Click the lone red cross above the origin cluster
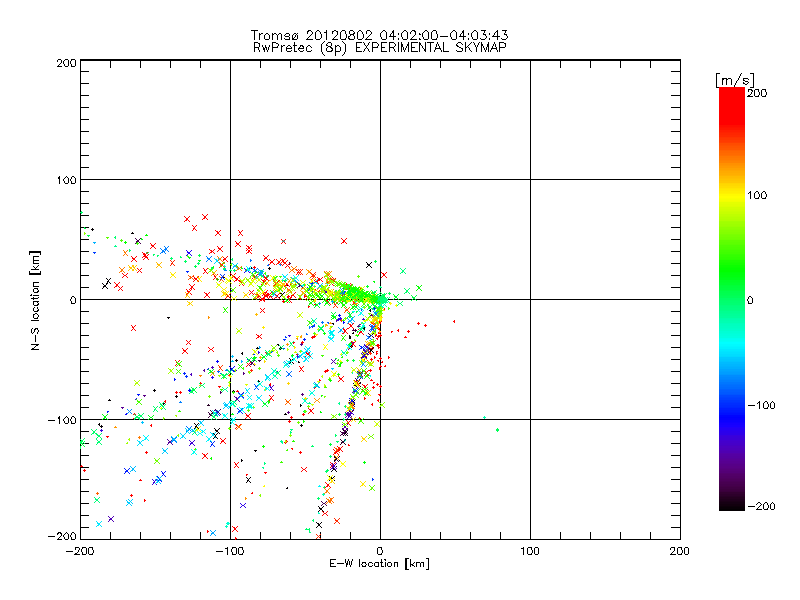 [344, 241]
